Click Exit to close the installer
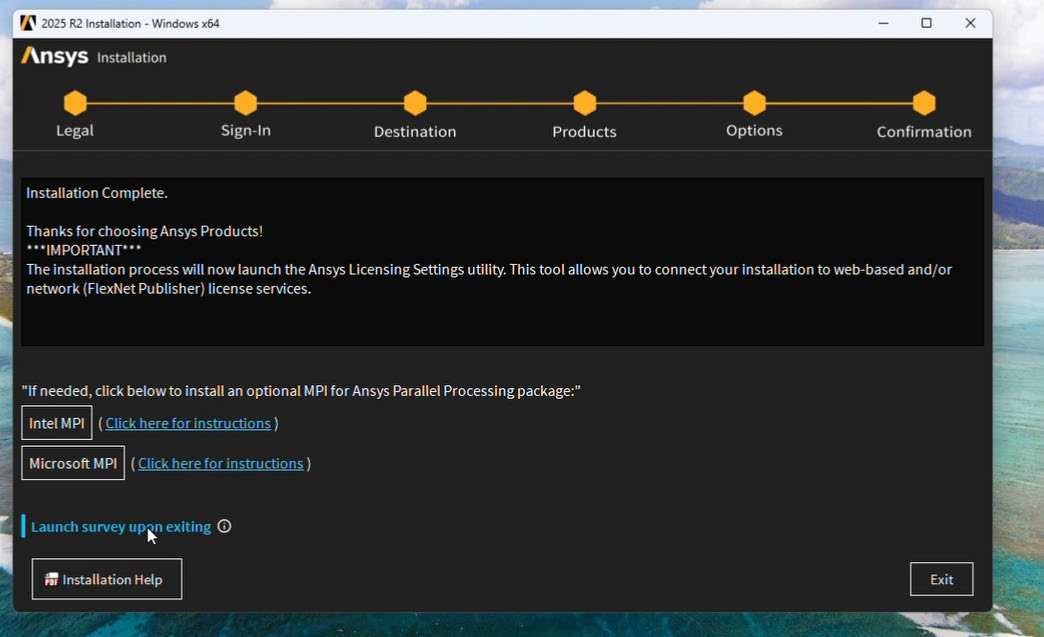 pos(941,579)
